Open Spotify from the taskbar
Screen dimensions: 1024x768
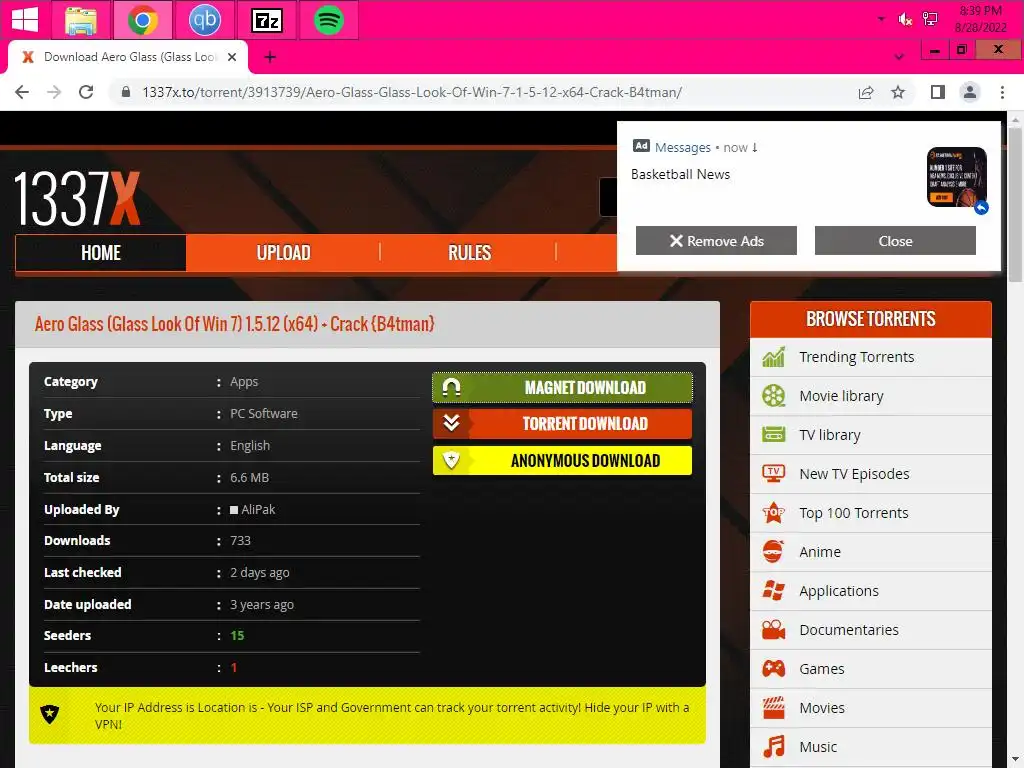coord(328,20)
